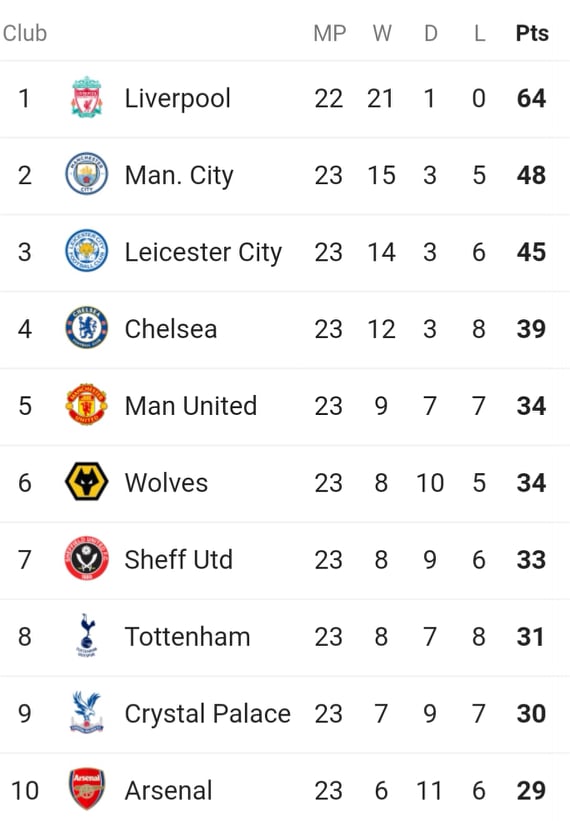Click the Club column header
This screenshot has height=821, width=570.
pos(25,33)
